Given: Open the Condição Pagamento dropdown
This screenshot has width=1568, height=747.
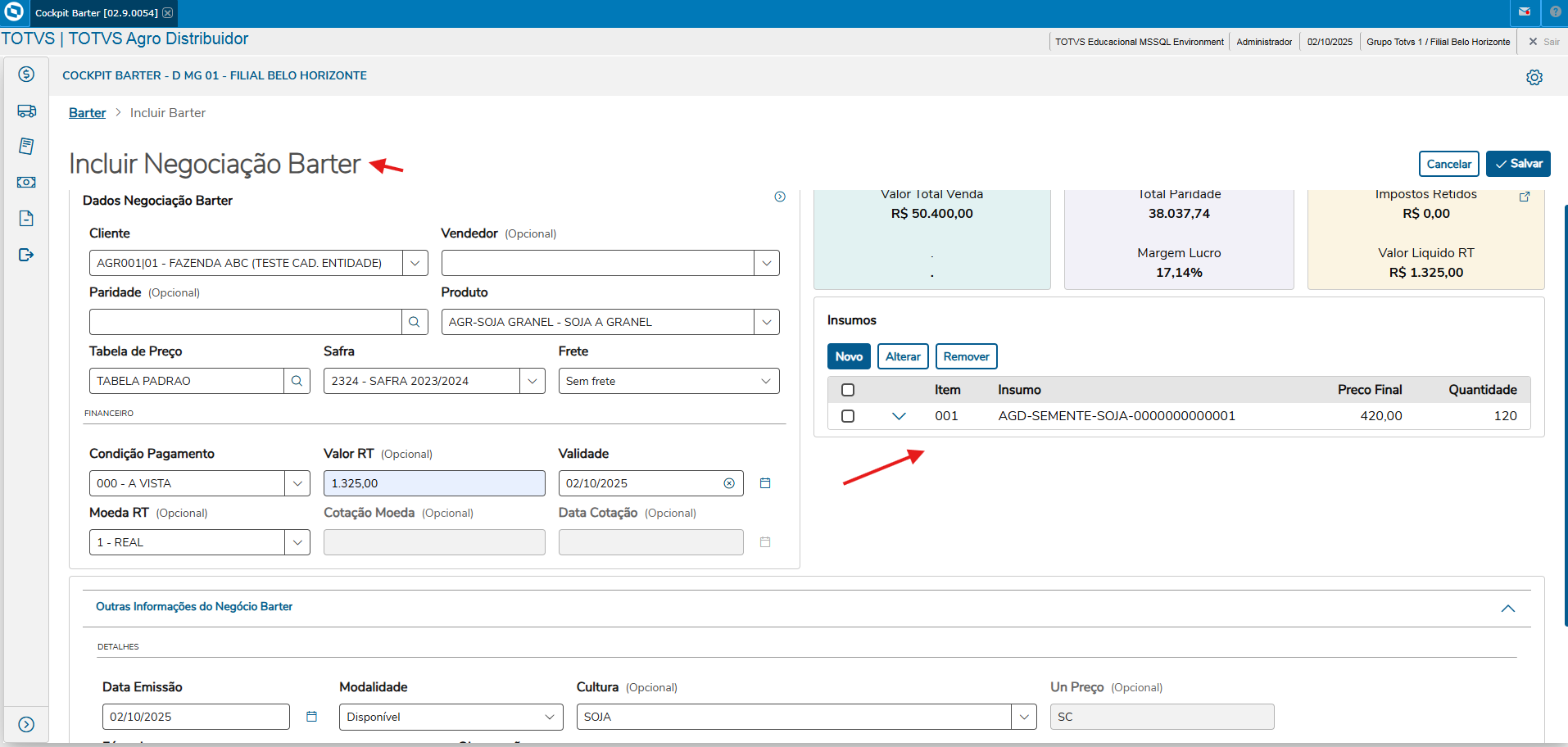Looking at the screenshot, I should [297, 483].
